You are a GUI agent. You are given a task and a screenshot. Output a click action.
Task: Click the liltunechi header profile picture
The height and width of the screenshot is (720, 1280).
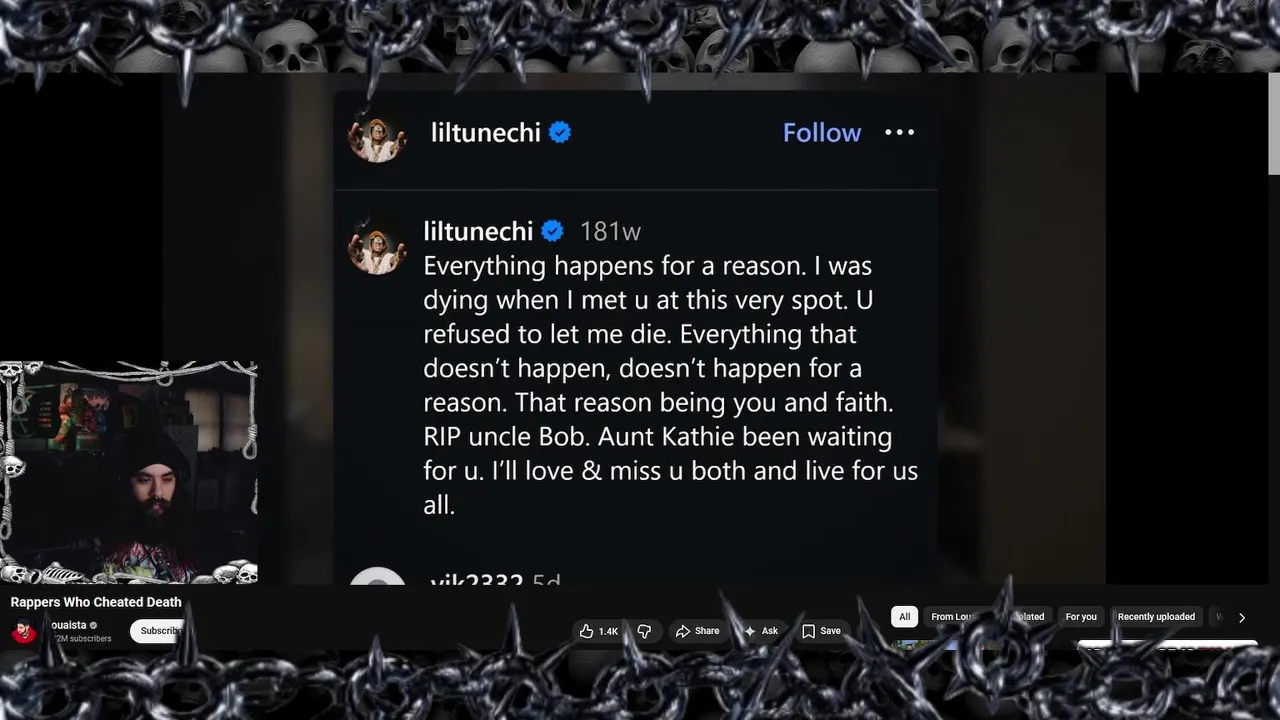377,135
